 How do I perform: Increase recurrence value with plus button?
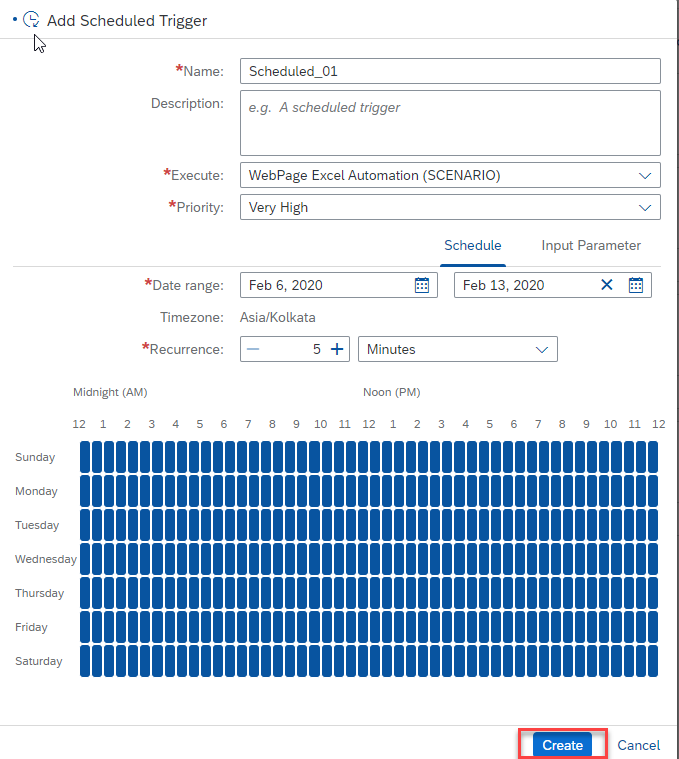click(x=337, y=349)
